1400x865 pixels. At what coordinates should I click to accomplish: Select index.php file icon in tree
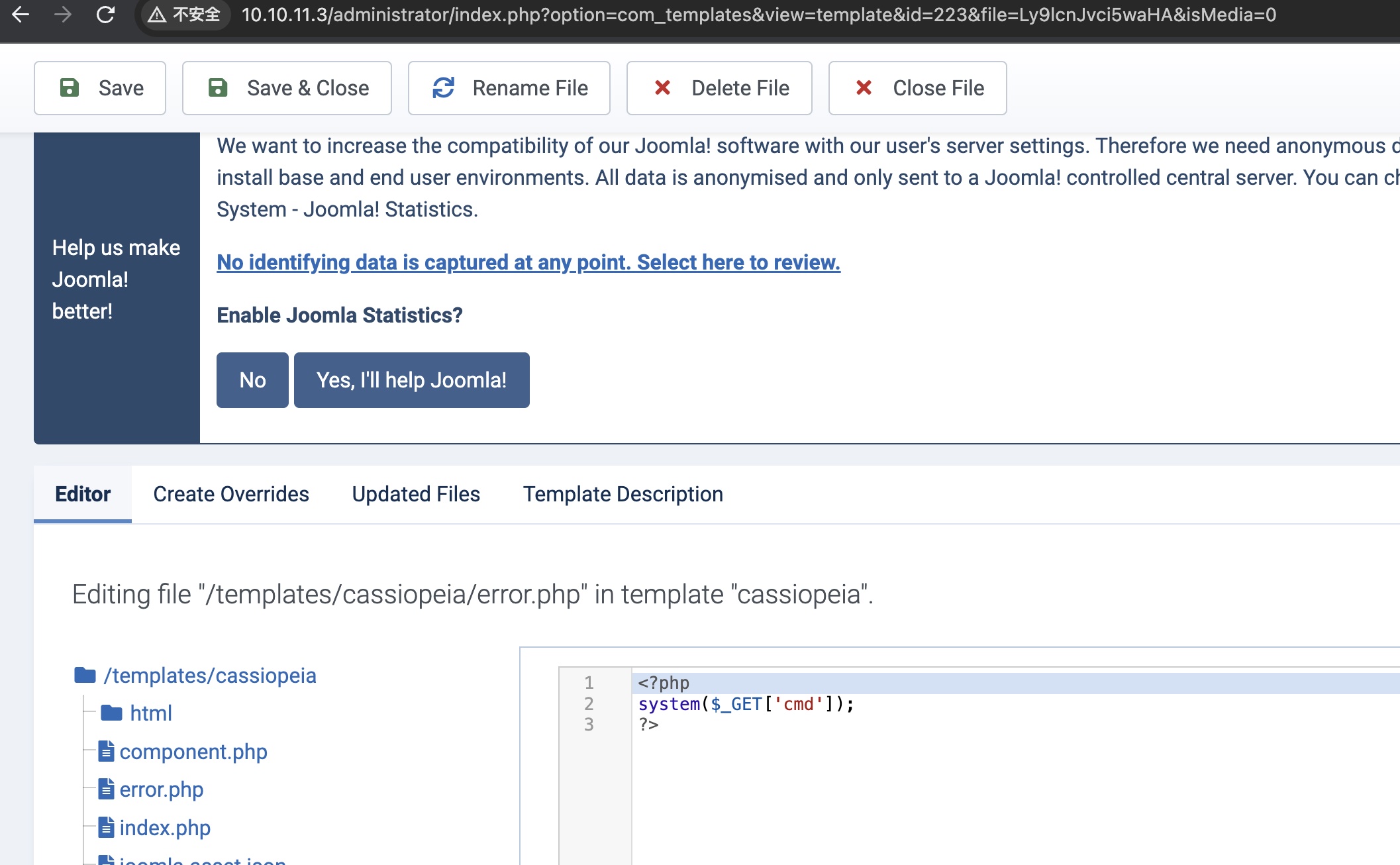[x=106, y=827]
